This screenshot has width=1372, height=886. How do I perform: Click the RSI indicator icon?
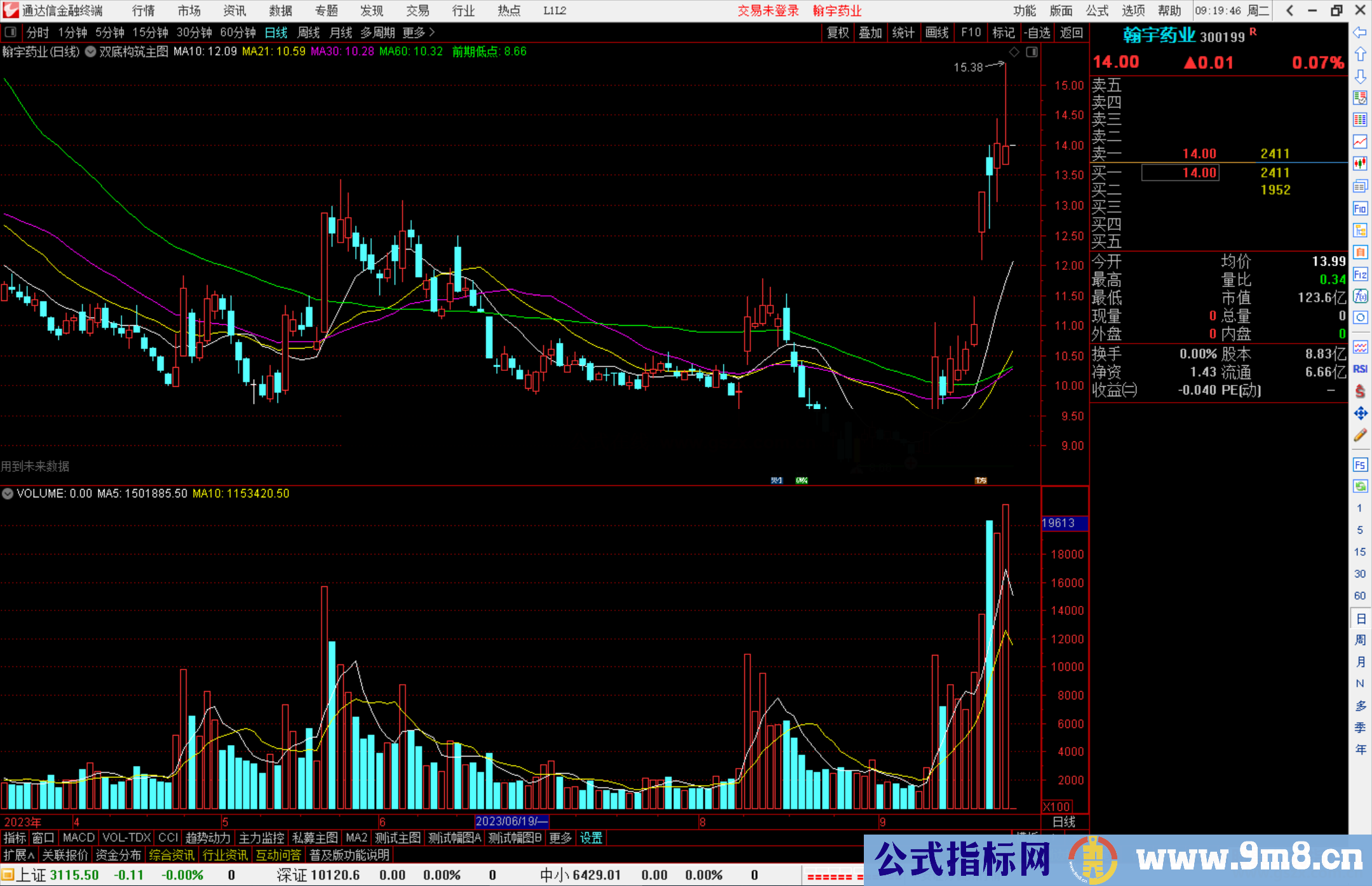1360,369
